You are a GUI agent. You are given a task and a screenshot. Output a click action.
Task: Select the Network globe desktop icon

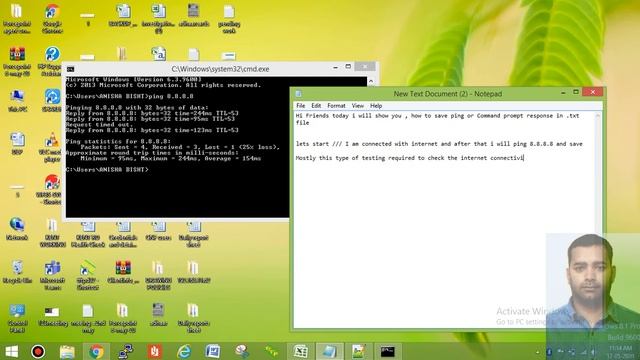pyautogui.click(x=17, y=229)
